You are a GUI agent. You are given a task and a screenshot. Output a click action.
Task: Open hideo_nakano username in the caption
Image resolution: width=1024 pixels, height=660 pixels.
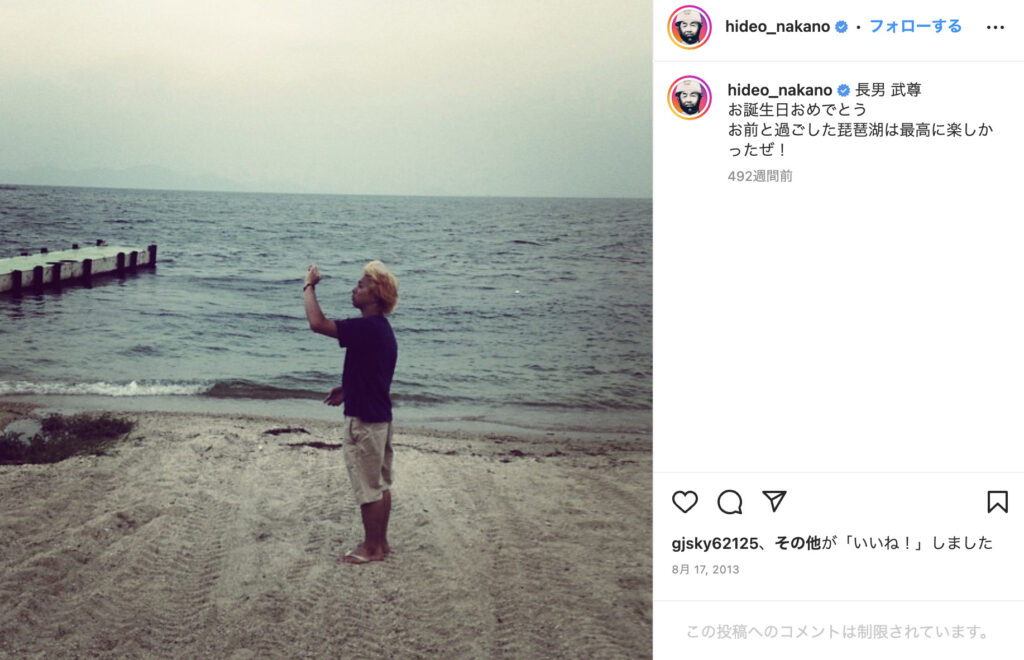click(780, 89)
